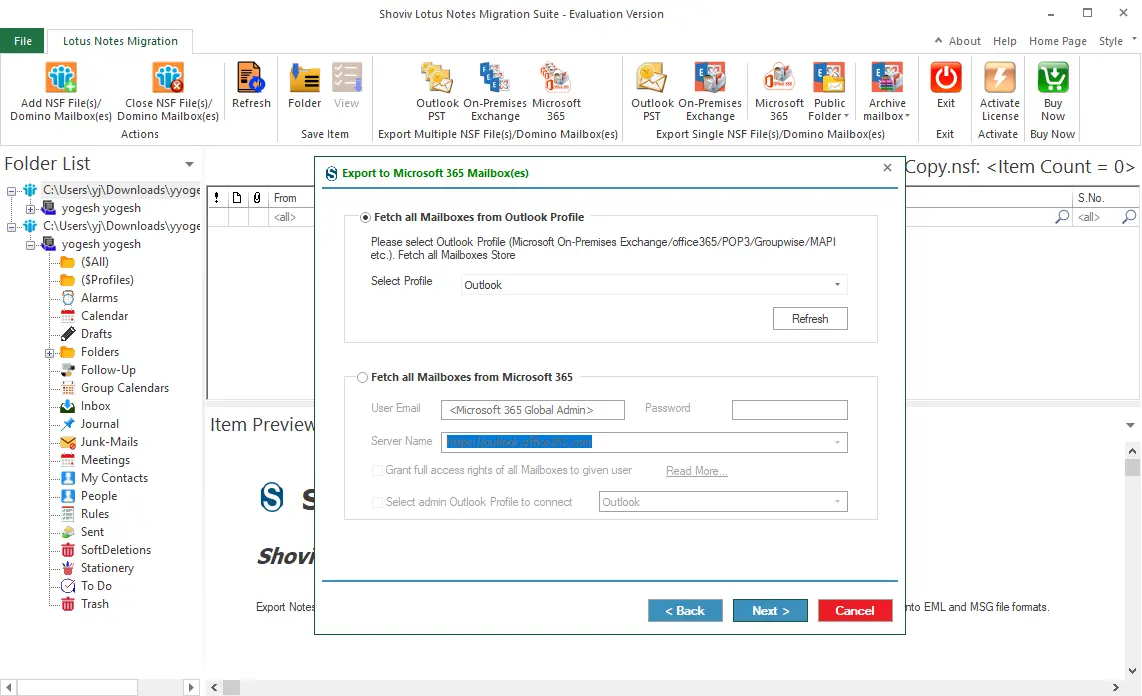
Task: Select the SoftDeletions folder in tree
Action: pos(116,550)
